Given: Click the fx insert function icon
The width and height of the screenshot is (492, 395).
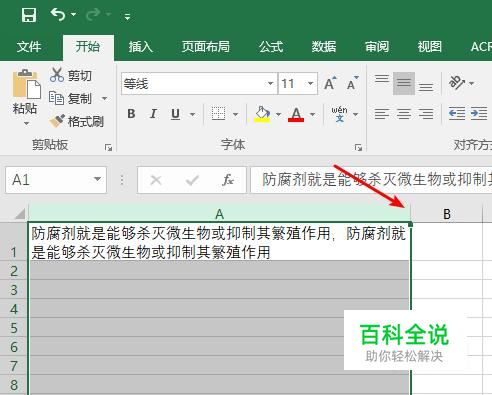Looking at the screenshot, I should tap(228, 180).
